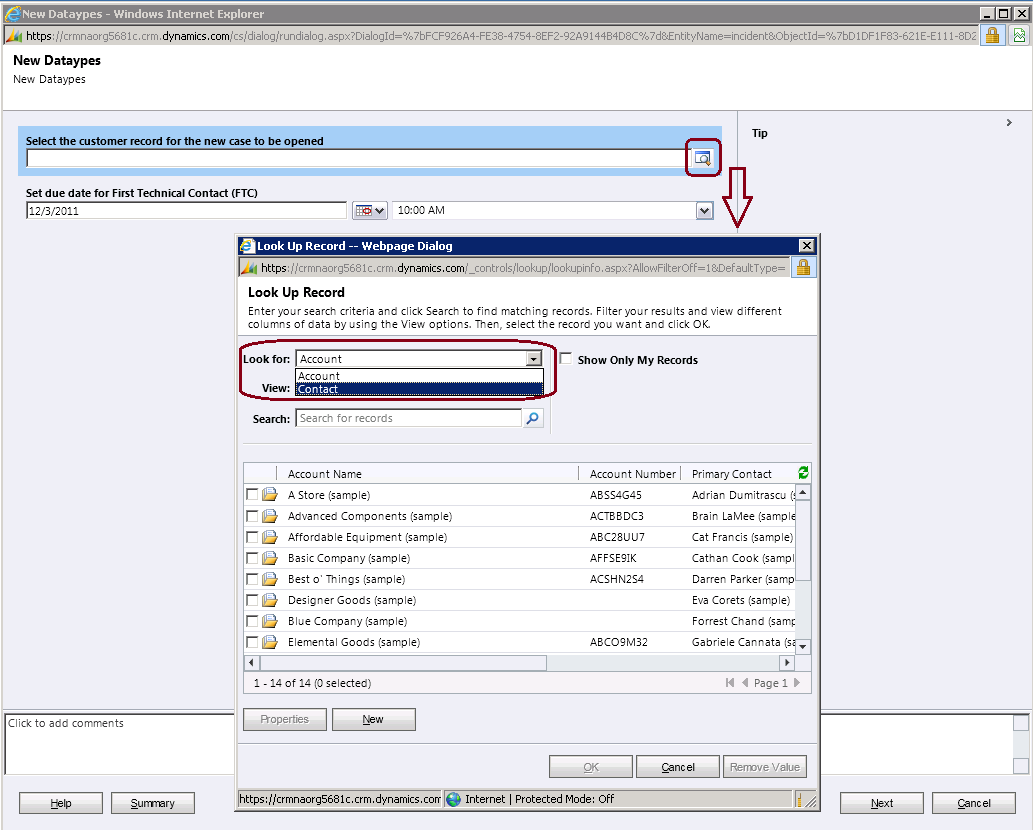
Task: Click the folder icon beside A Store (sample)
Action: [270, 495]
